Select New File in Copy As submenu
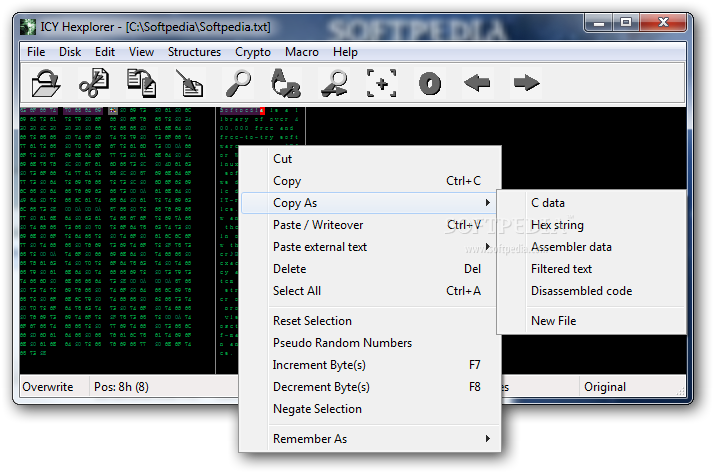The height and width of the screenshot is (473, 714). (x=592, y=321)
